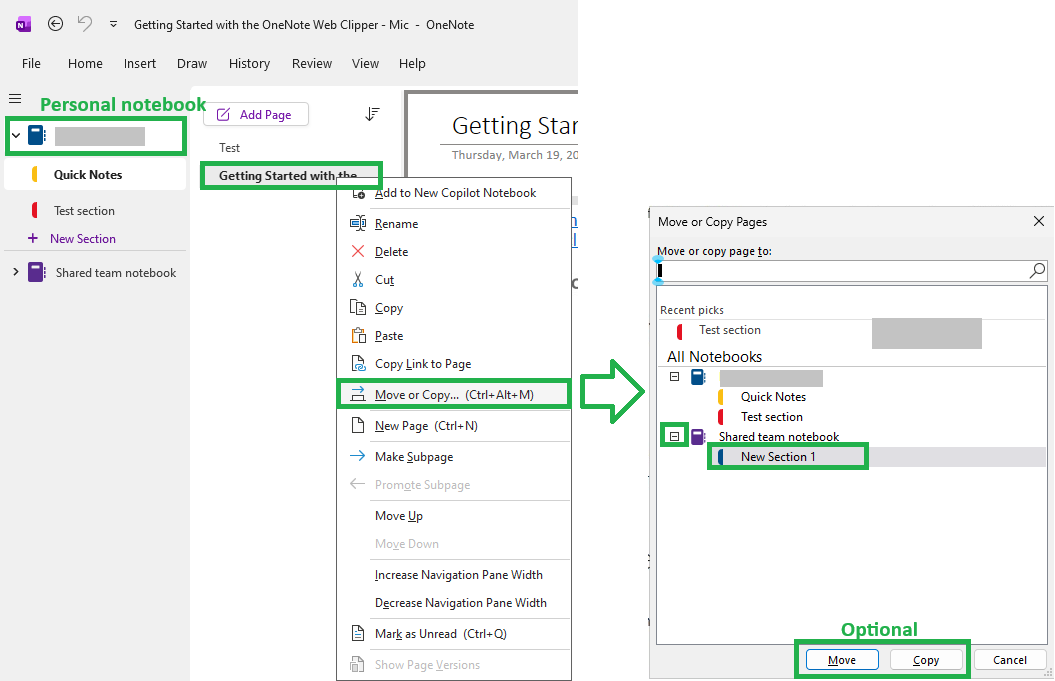Choose Add to New Copilot Notebook
Screen dimensions: 1055x681
pyautogui.click(x=456, y=192)
